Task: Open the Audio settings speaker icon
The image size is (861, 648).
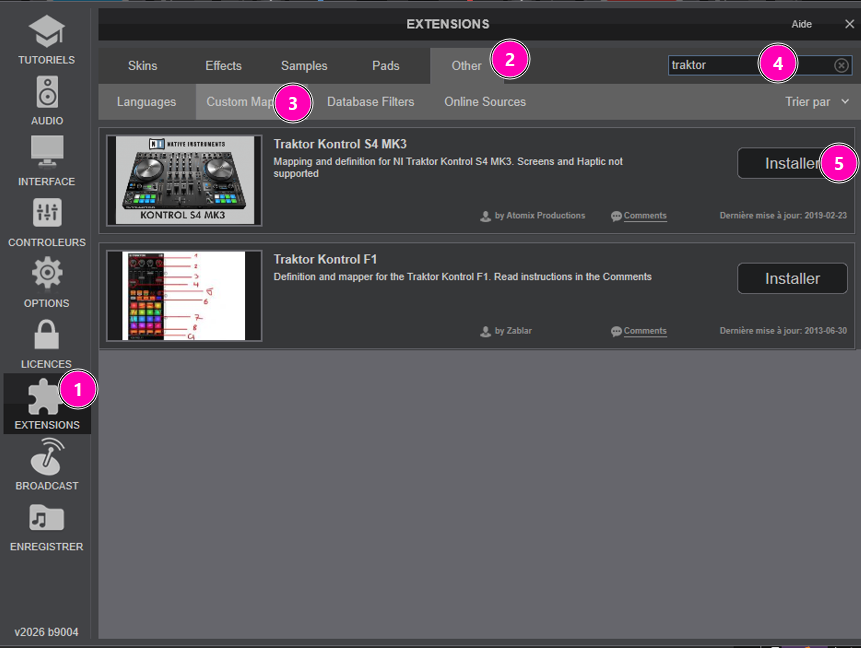Action: point(46,93)
